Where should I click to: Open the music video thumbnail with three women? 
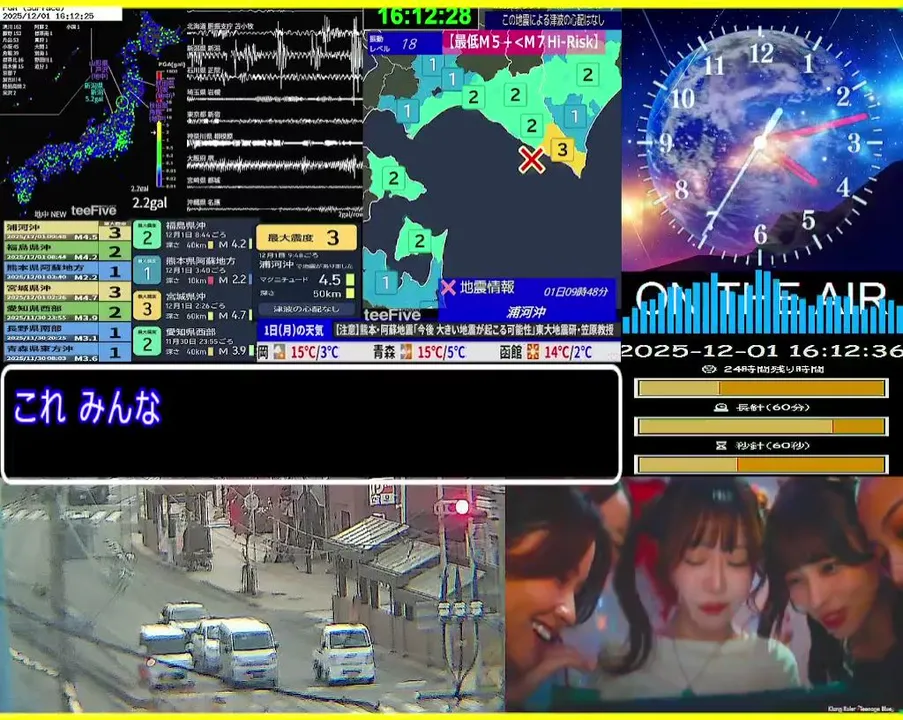[704, 596]
